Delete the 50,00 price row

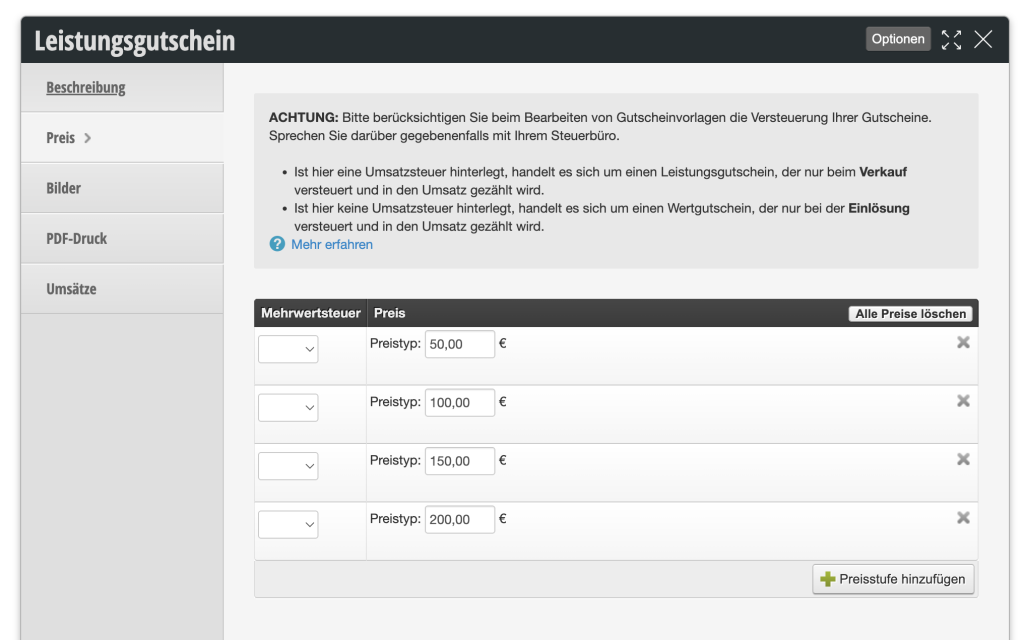coord(963,343)
